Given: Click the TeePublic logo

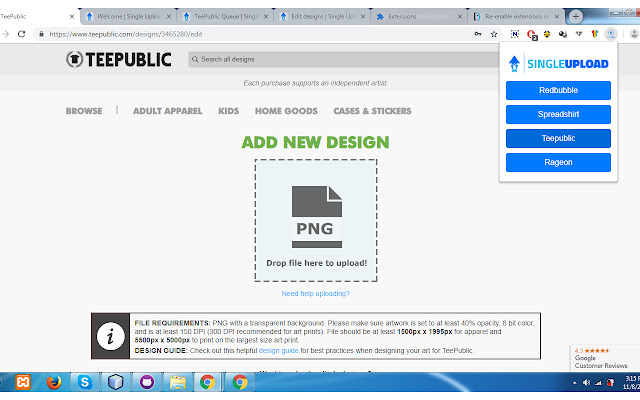Looking at the screenshot, I should pyautogui.click(x=118, y=60).
